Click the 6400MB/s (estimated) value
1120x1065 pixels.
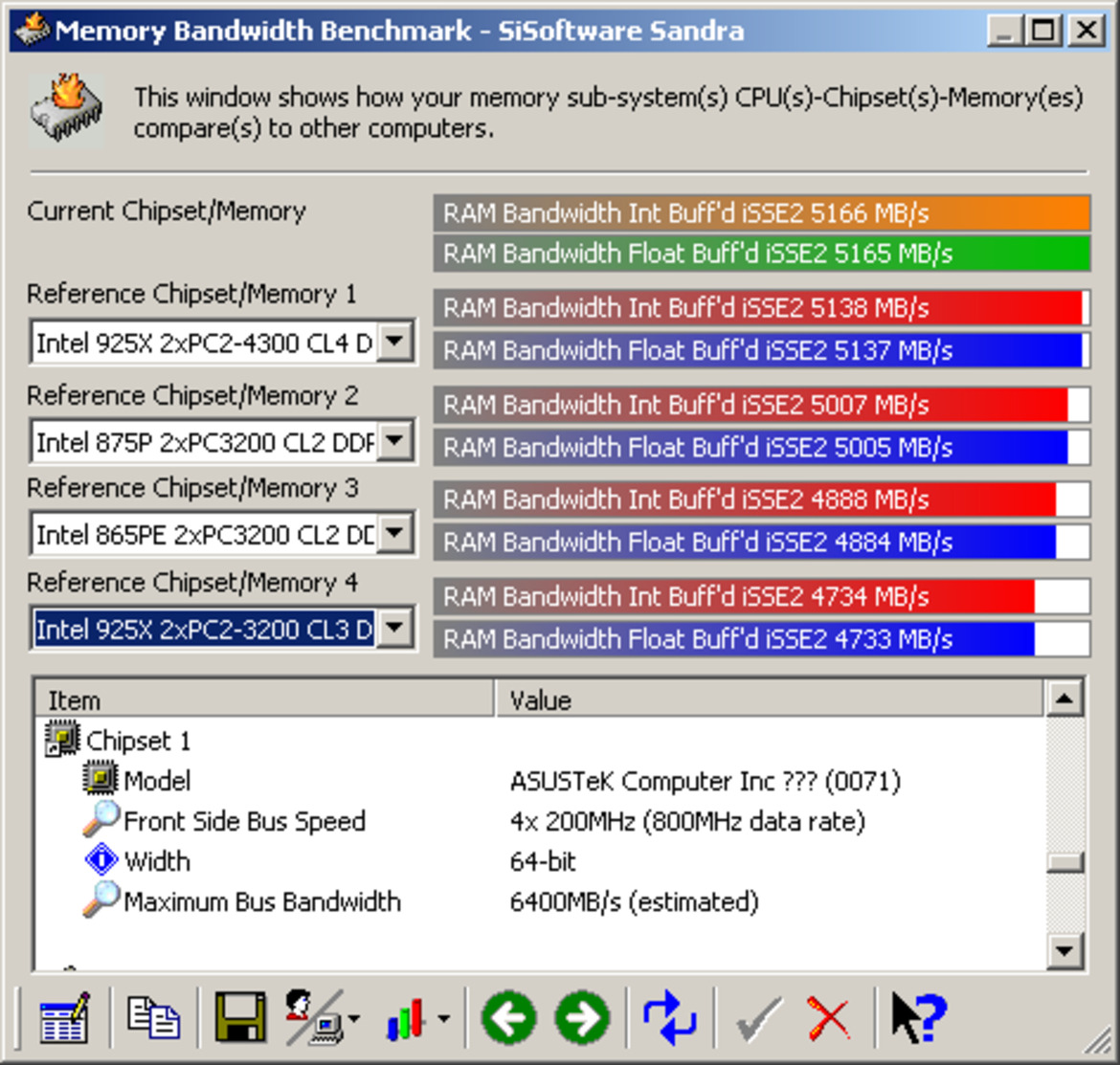point(635,901)
